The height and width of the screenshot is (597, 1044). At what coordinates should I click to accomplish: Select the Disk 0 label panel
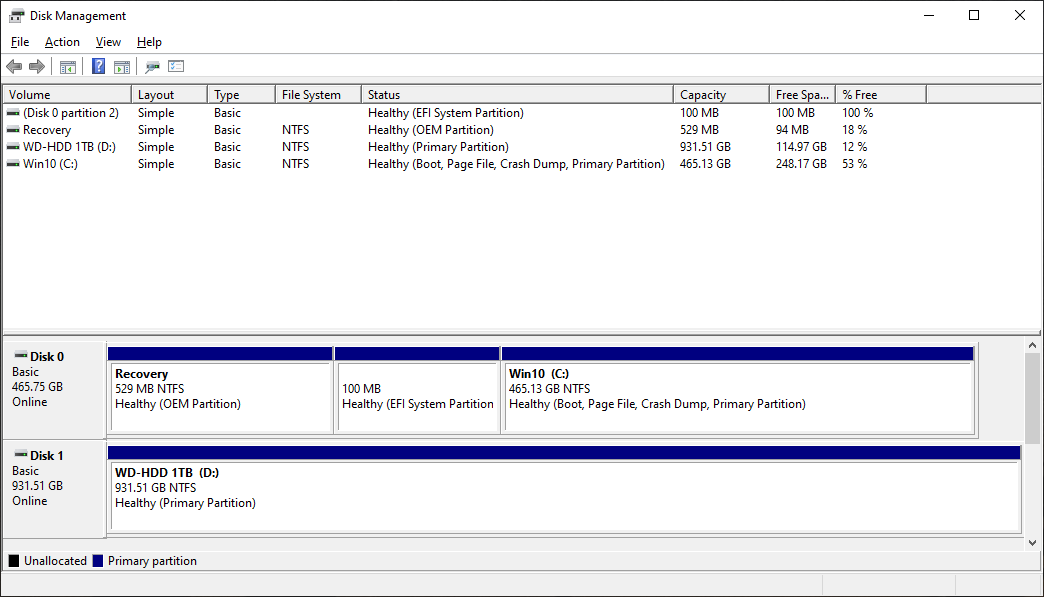54,389
